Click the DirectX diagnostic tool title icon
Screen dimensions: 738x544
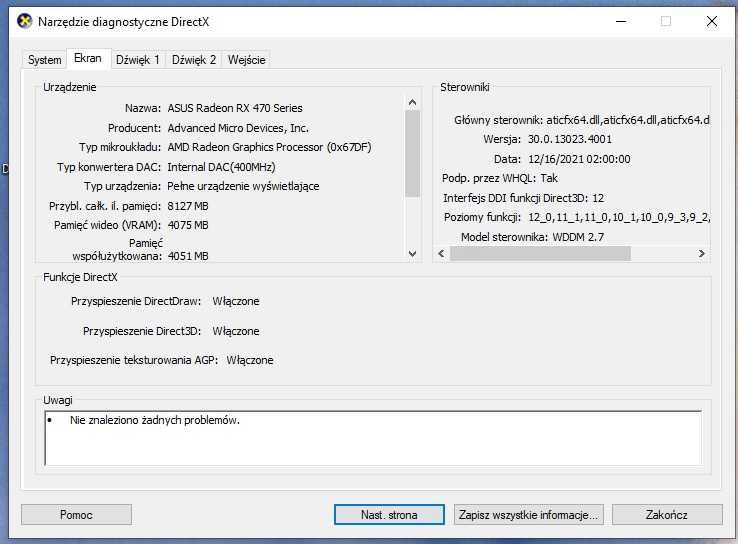24,21
